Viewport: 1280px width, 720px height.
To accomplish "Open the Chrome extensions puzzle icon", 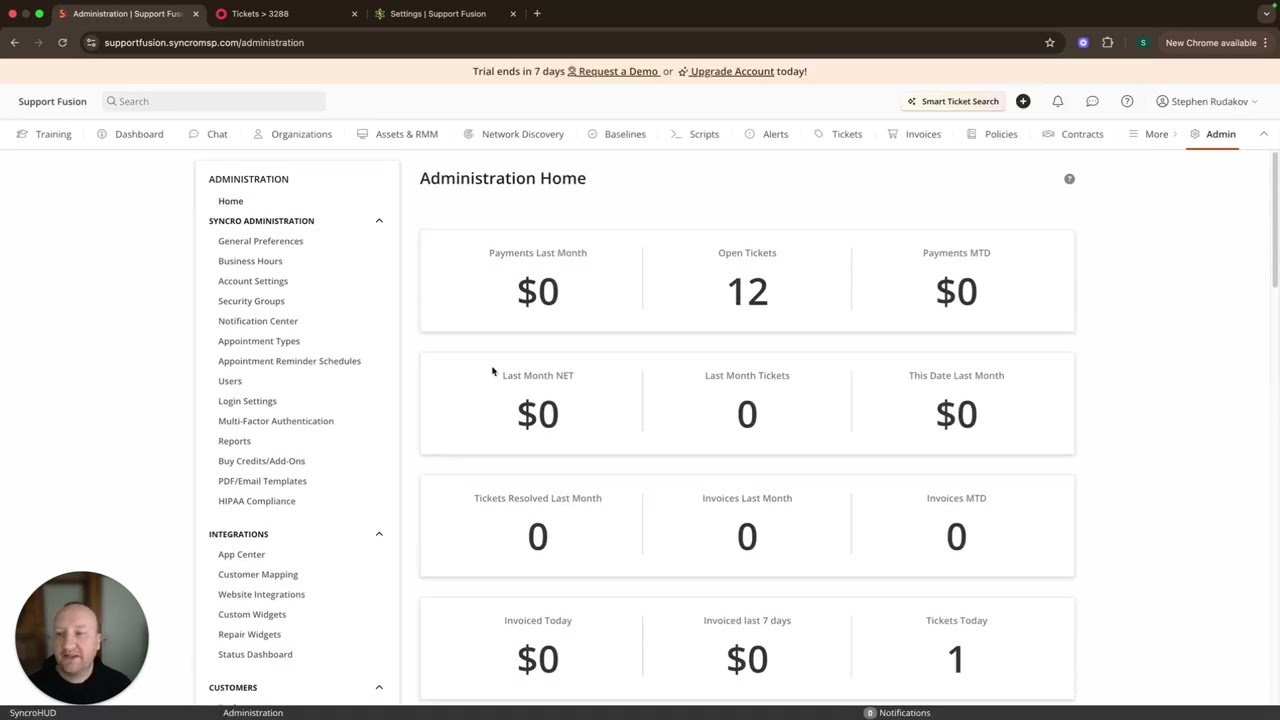I will click(1107, 43).
